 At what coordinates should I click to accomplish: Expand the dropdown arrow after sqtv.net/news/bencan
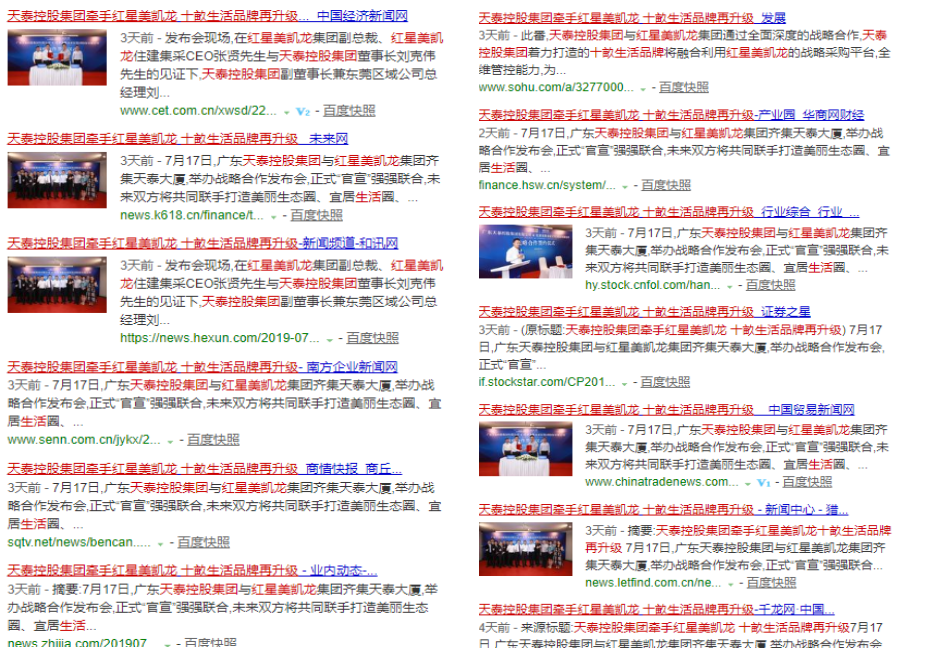click(x=160, y=544)
